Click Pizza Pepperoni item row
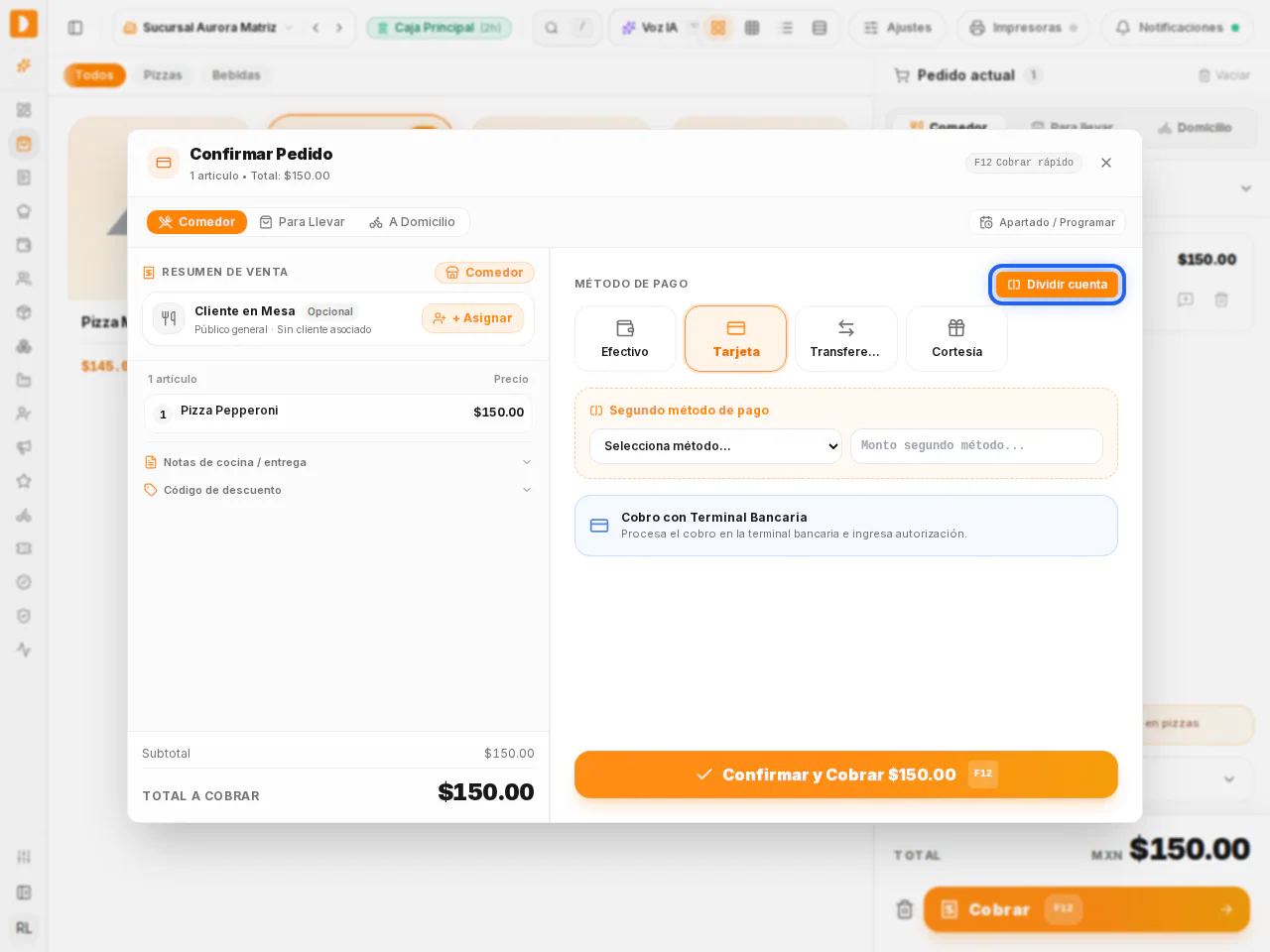The image size is (1270, 952). pyautogui.click(x=338, y=413)
